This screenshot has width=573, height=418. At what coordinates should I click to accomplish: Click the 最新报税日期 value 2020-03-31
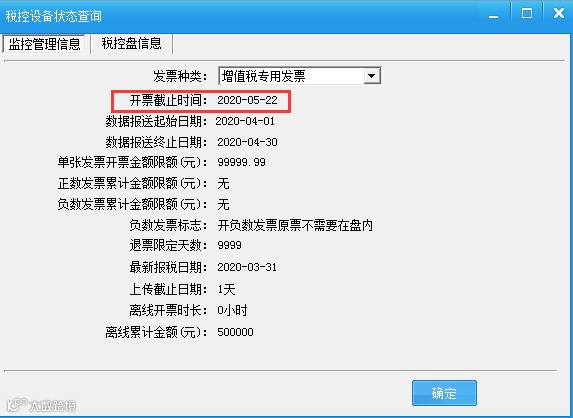247,267
